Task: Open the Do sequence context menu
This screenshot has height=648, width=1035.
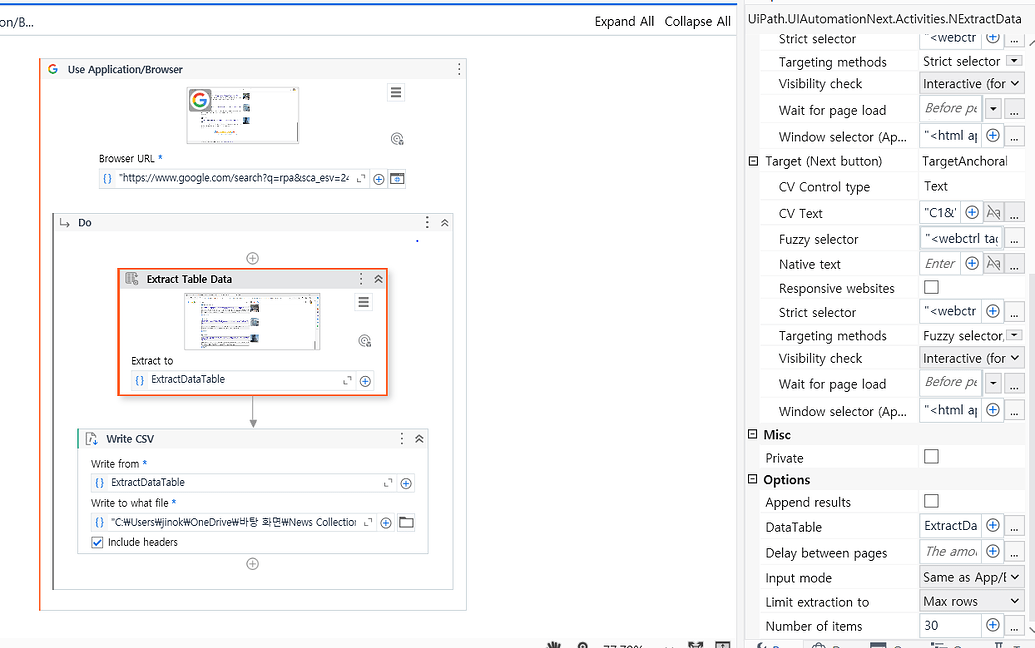Action: coord(426,222)
